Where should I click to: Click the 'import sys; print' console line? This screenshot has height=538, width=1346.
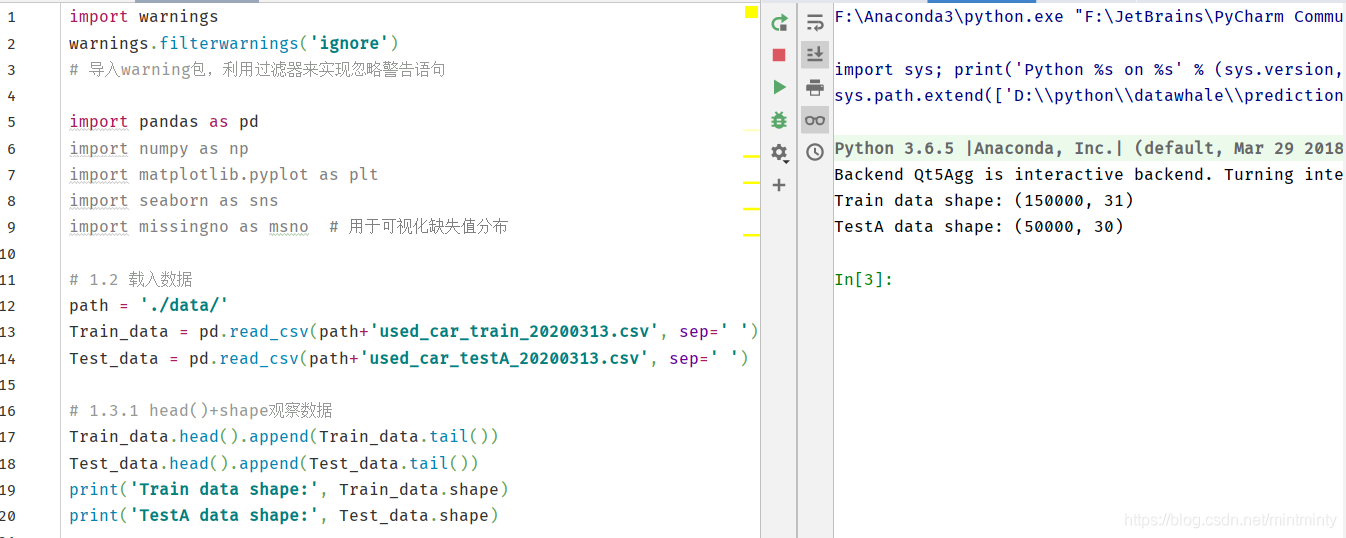point(1089,69)
